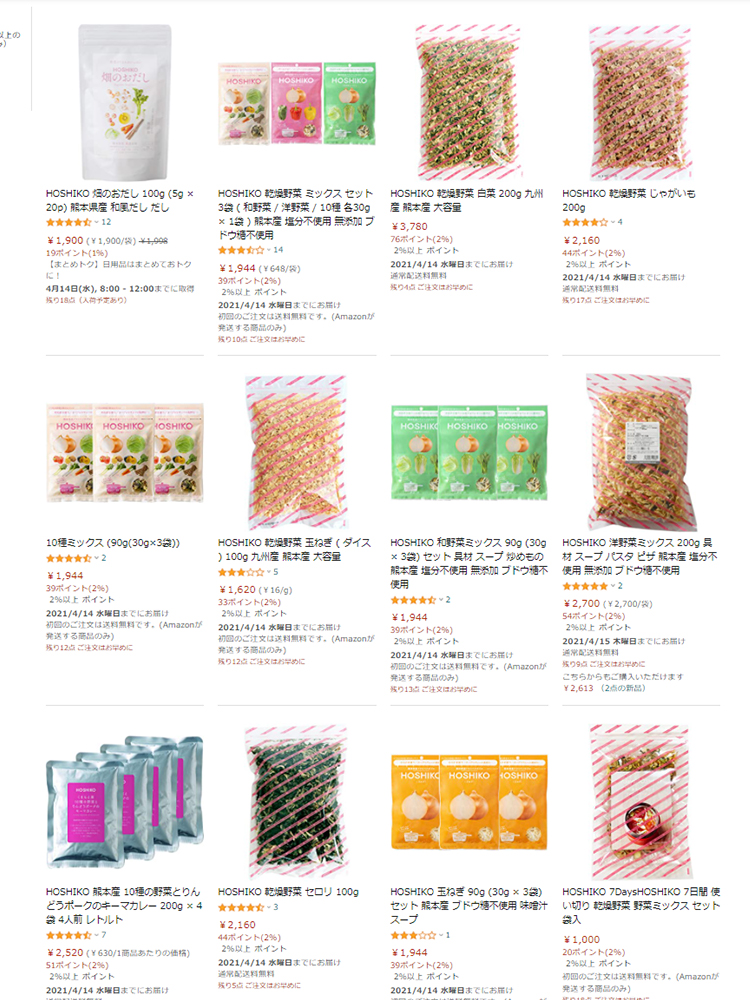This screenshot has height=1000, width=750.
Task: Expand the rating dropdown beside 12 reviews for 畑のおだし
Action: [x=96, y=222]
